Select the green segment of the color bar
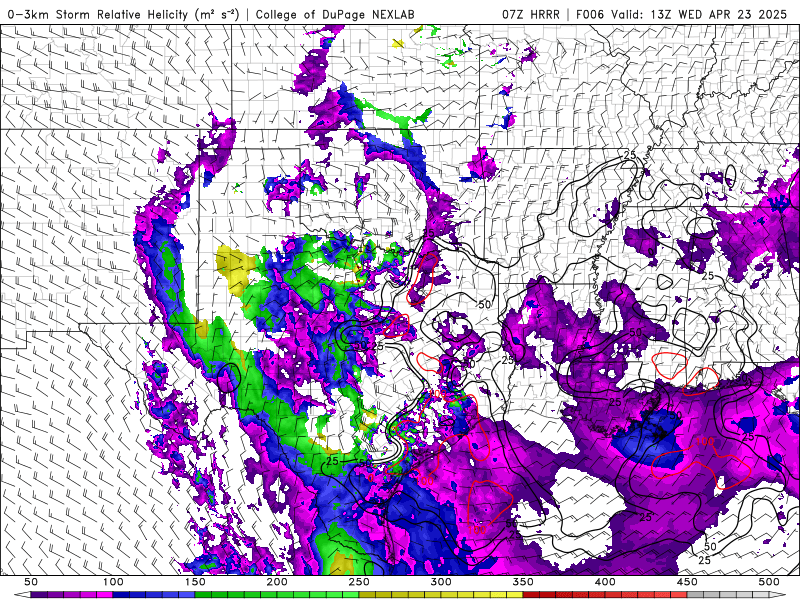This screenshot has height=600, width=800. tap(277, 595)
